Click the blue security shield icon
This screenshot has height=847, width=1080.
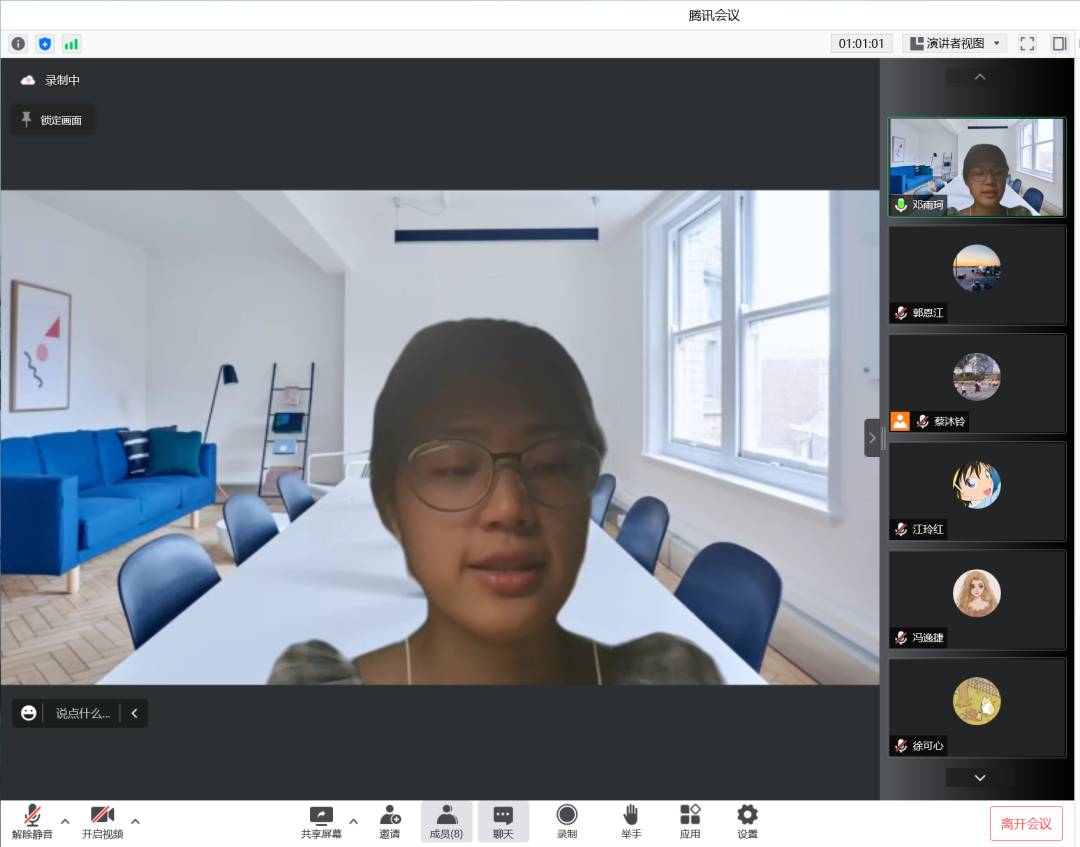pos(45,44)
